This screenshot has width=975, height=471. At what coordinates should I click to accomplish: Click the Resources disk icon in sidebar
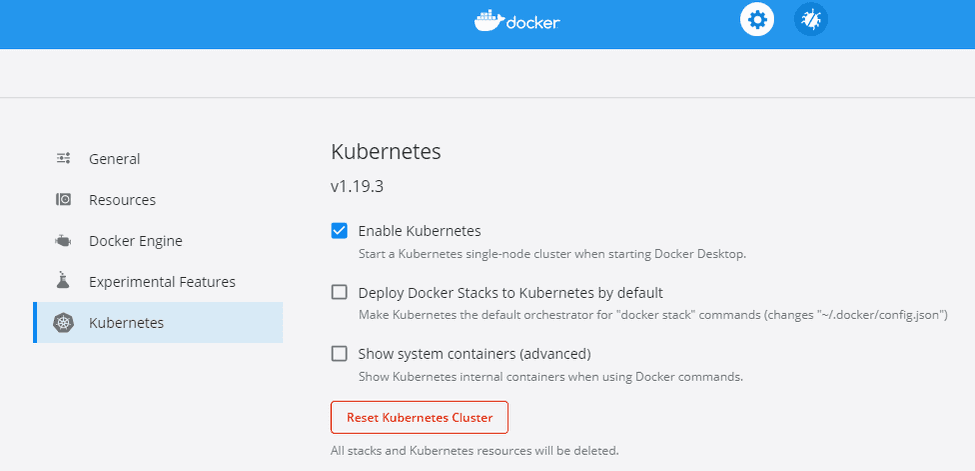point(63,200)
